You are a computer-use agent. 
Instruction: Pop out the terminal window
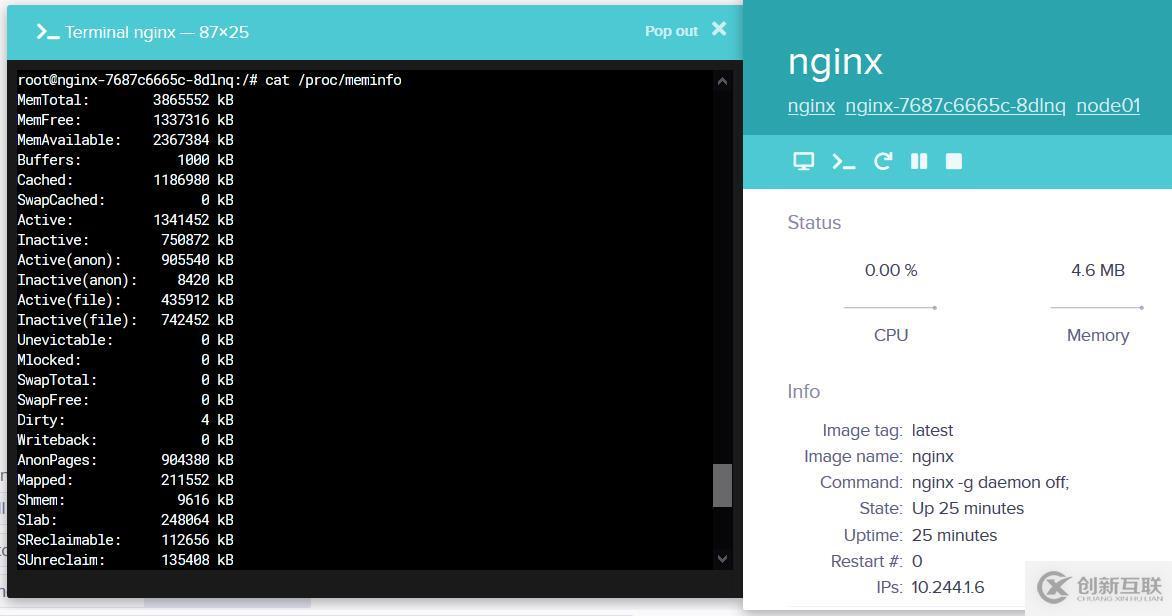(671, 31)
